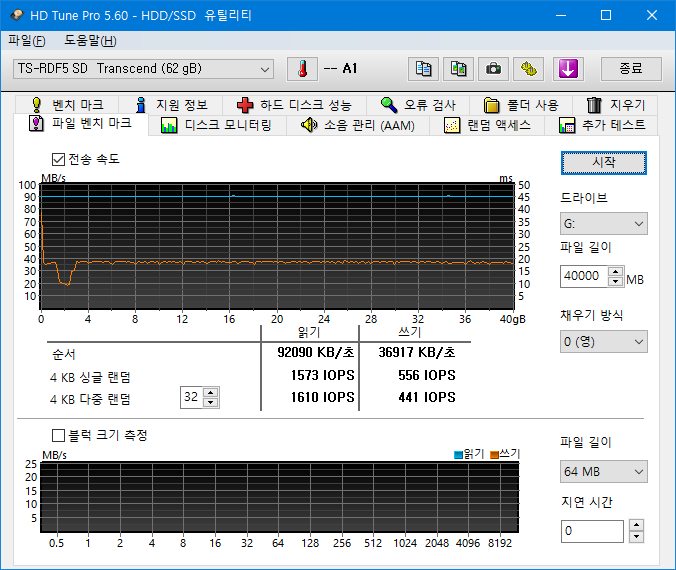Click the HD Tune app icon in the title bar
Image resolution: width=676 pixels, height=570 pixels.
click(x=16, y=16)
